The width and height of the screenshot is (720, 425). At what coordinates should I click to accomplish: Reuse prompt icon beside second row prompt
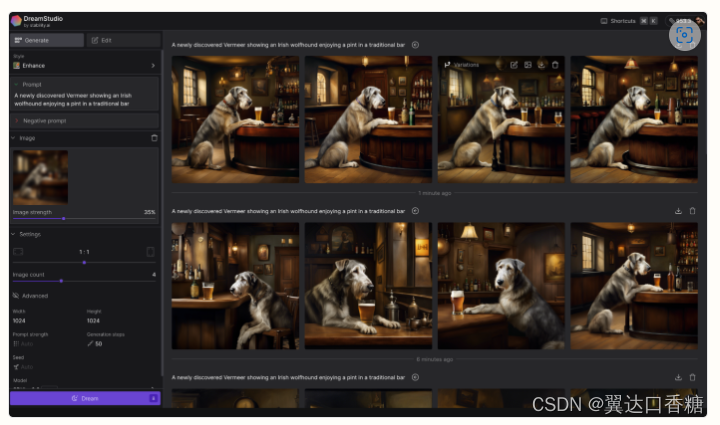(415, 211)
